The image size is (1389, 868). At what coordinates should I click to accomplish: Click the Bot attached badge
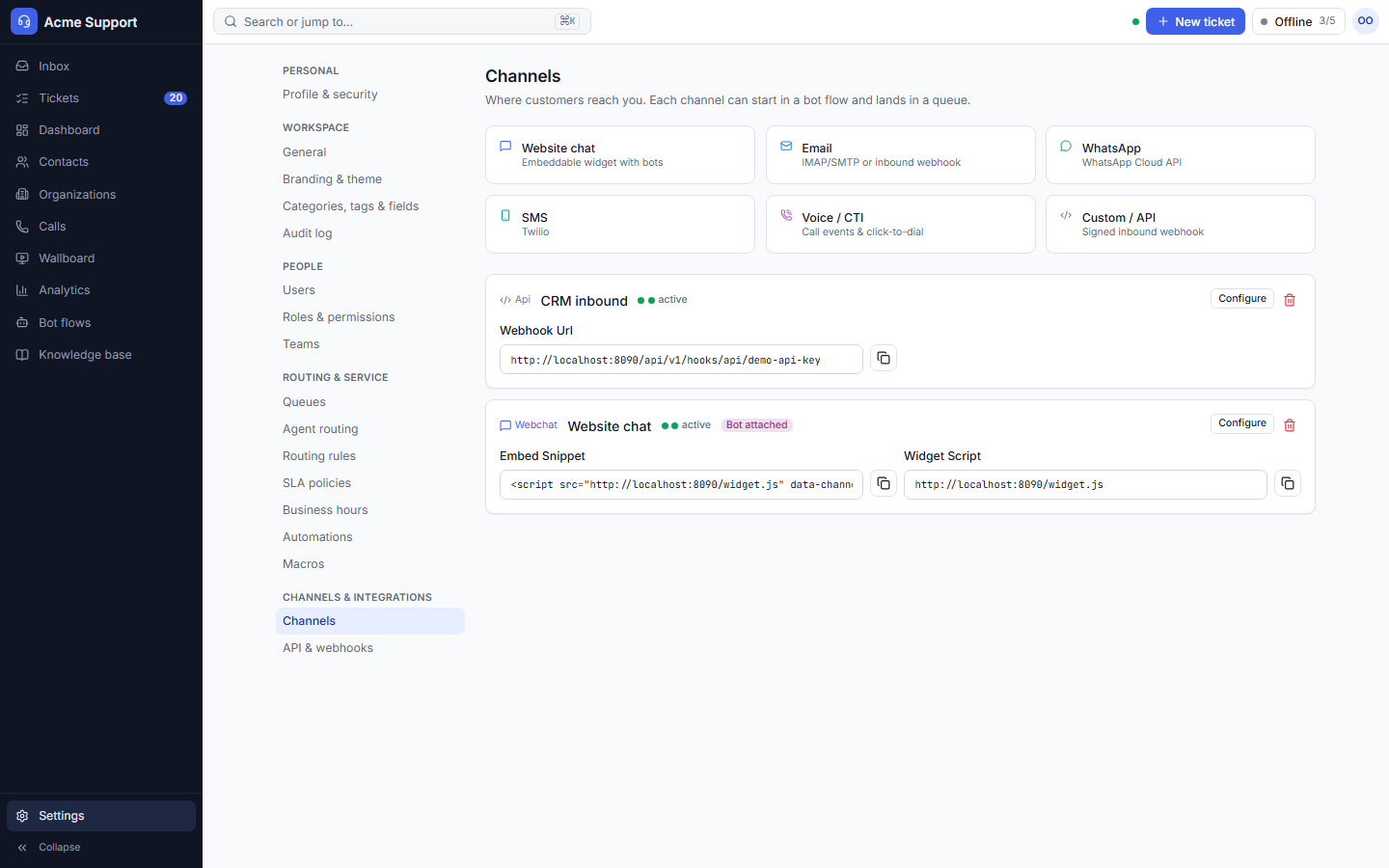(x=757, y=425)
